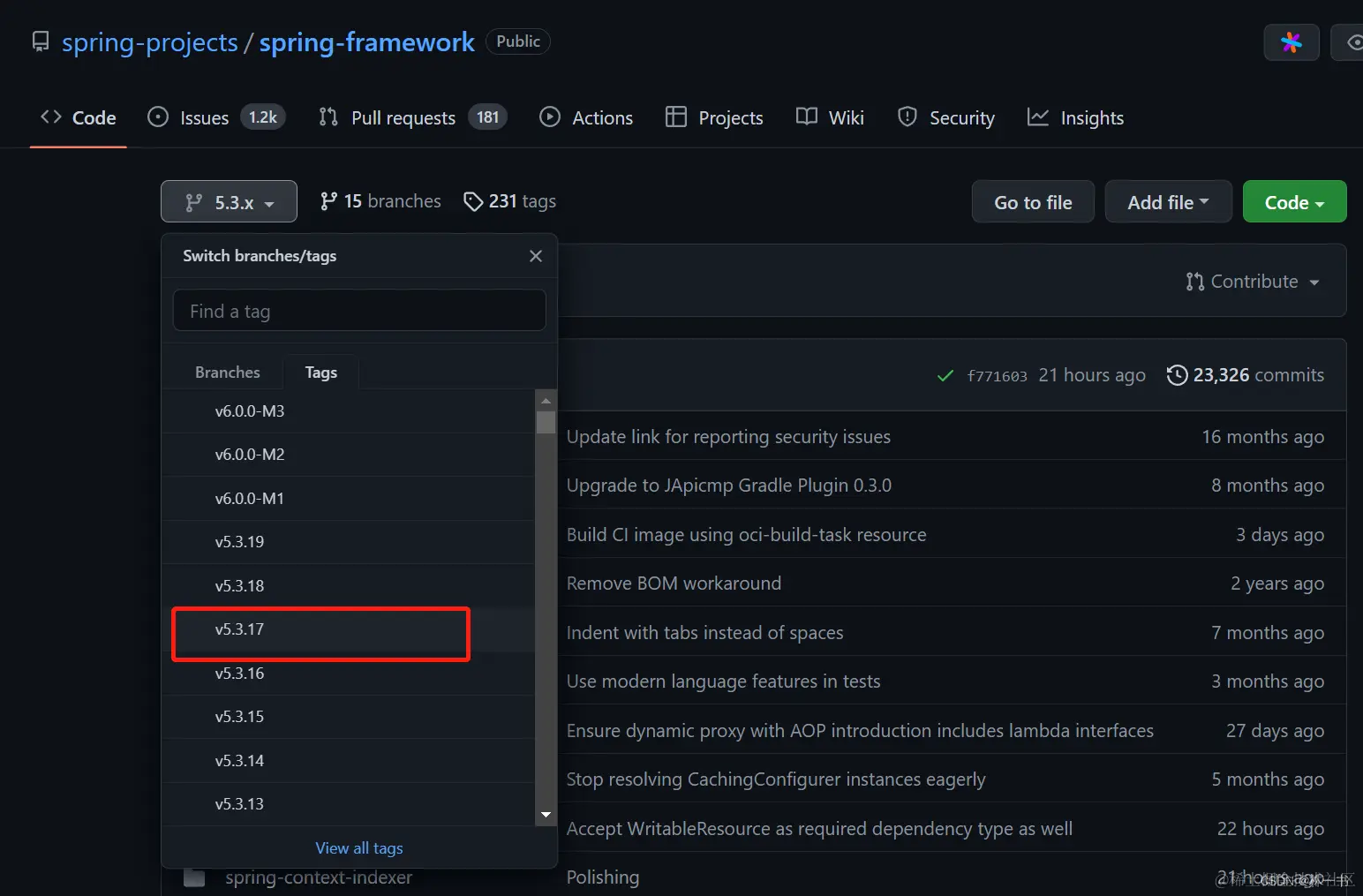
Task: Click the tag list scrollbar thumb
Action: coord(546,422)
